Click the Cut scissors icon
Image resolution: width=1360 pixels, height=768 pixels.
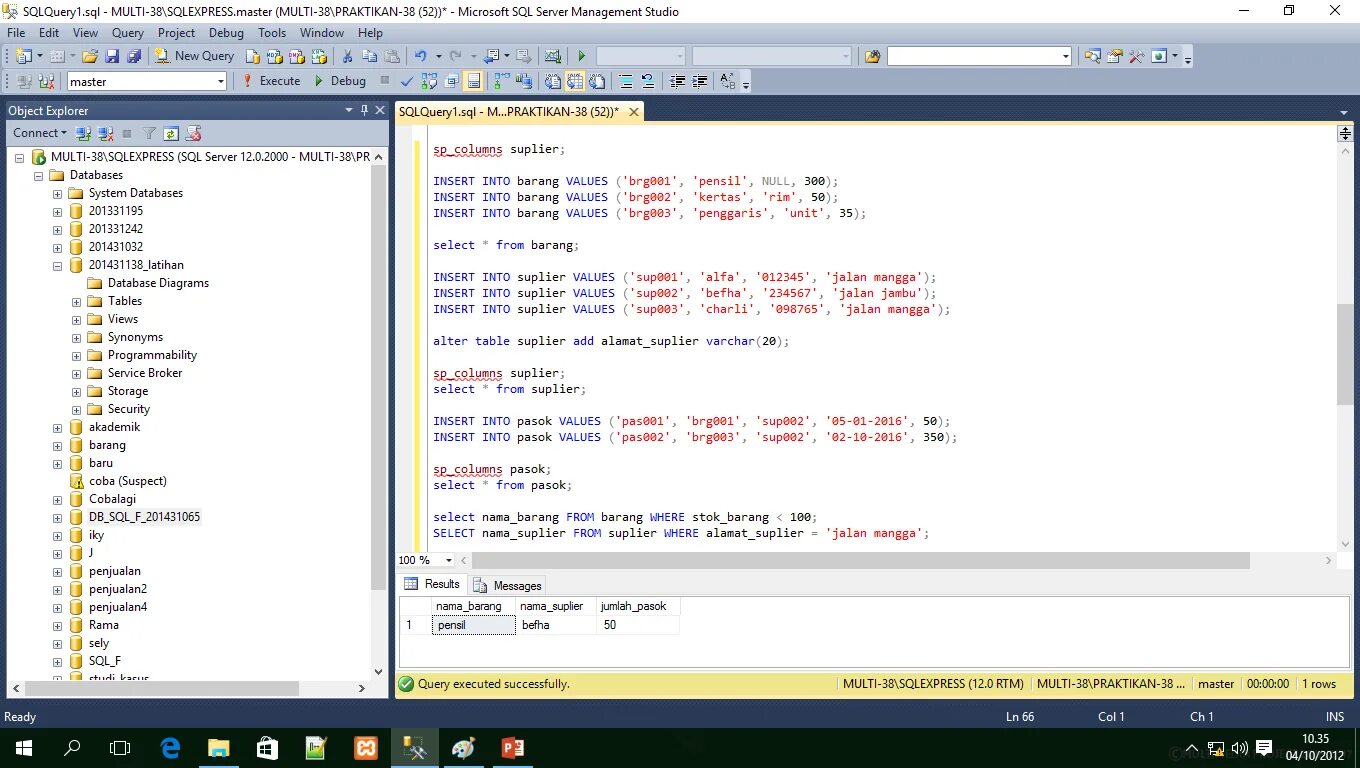(x=347, y=56)
